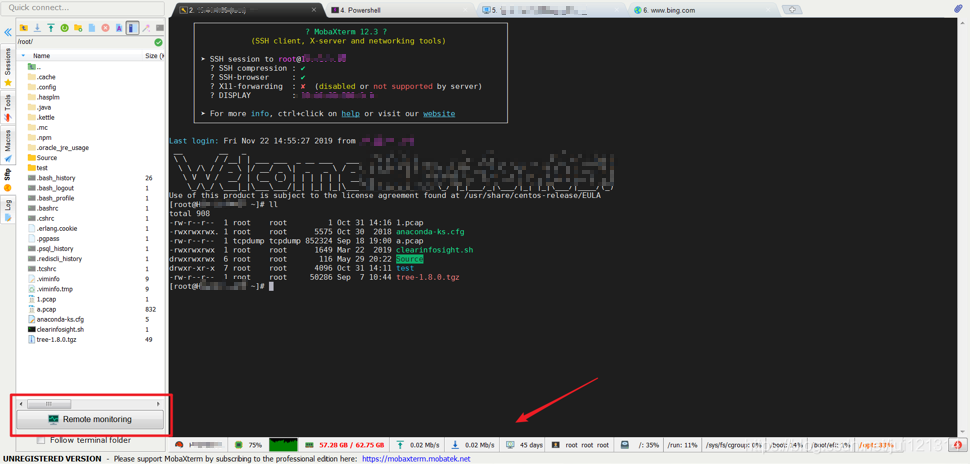Select the test folder in file list
The height and width of the screenshot is (464, 970).
[38, 168]
